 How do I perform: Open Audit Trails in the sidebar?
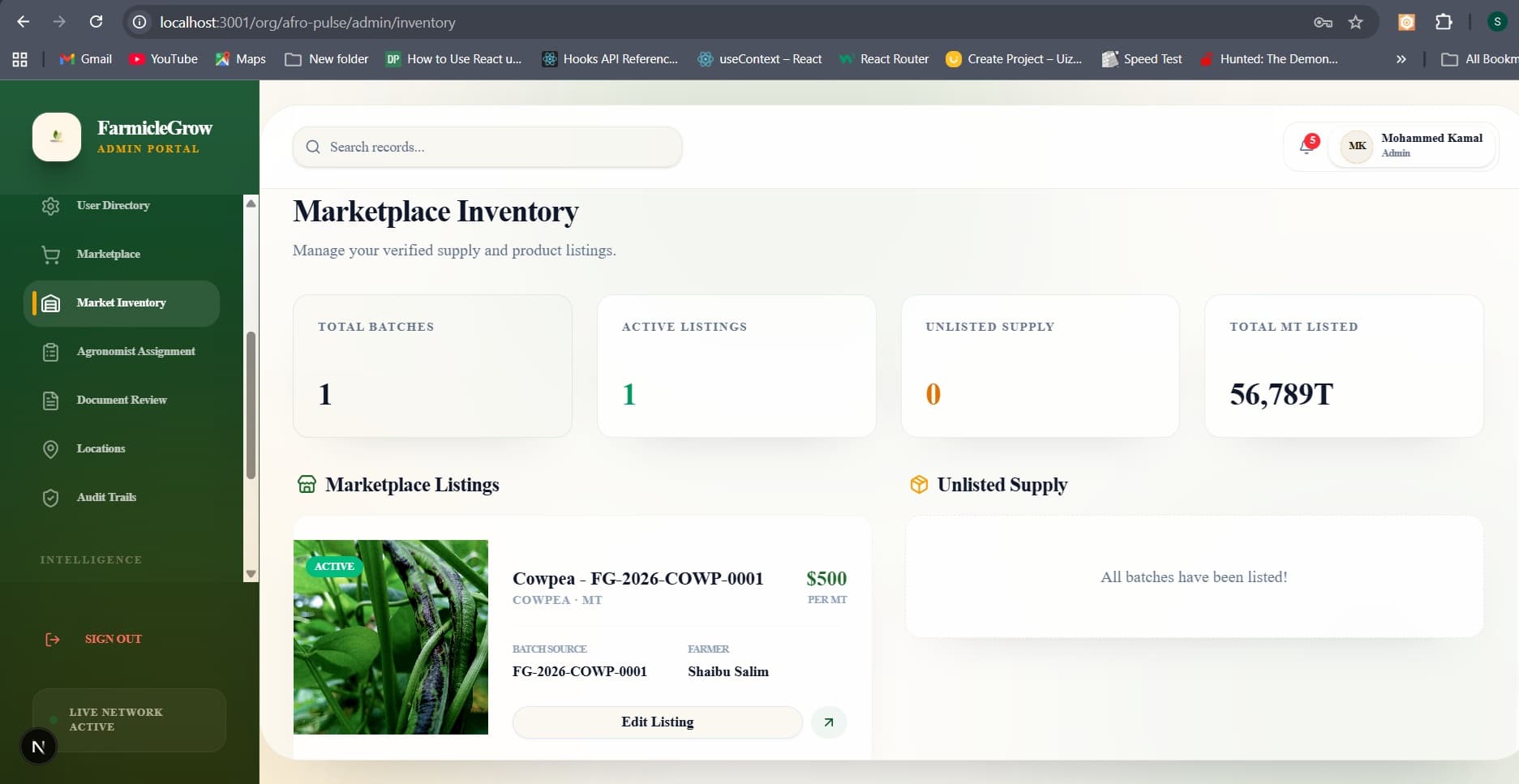pos(122,498)
